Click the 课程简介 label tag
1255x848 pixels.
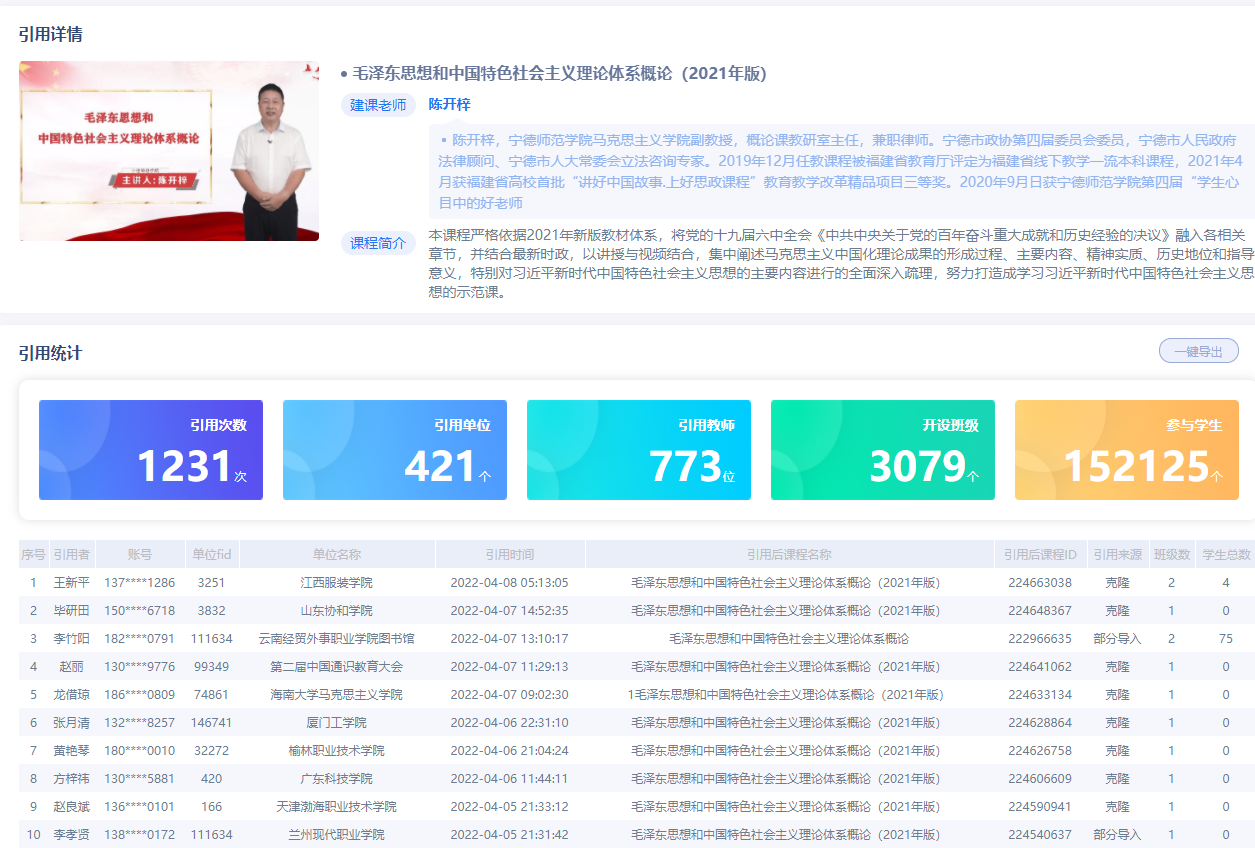pos(378,243)
